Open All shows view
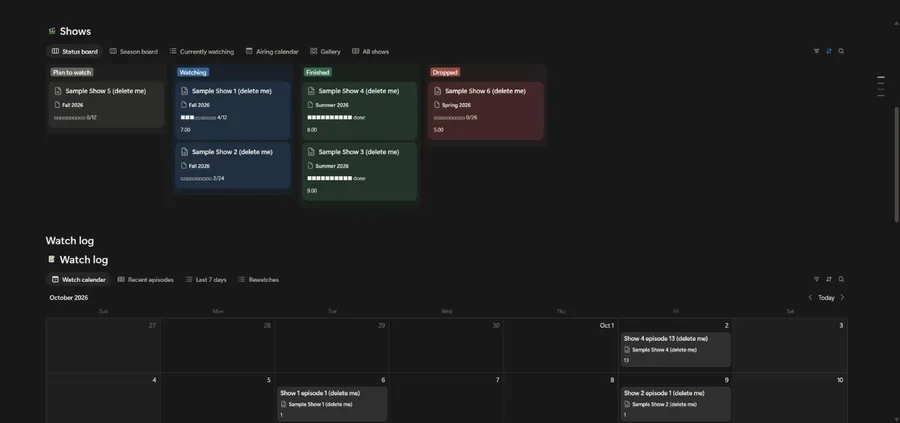The width and height of the screenshot is (900, 423). coord(370,51)
